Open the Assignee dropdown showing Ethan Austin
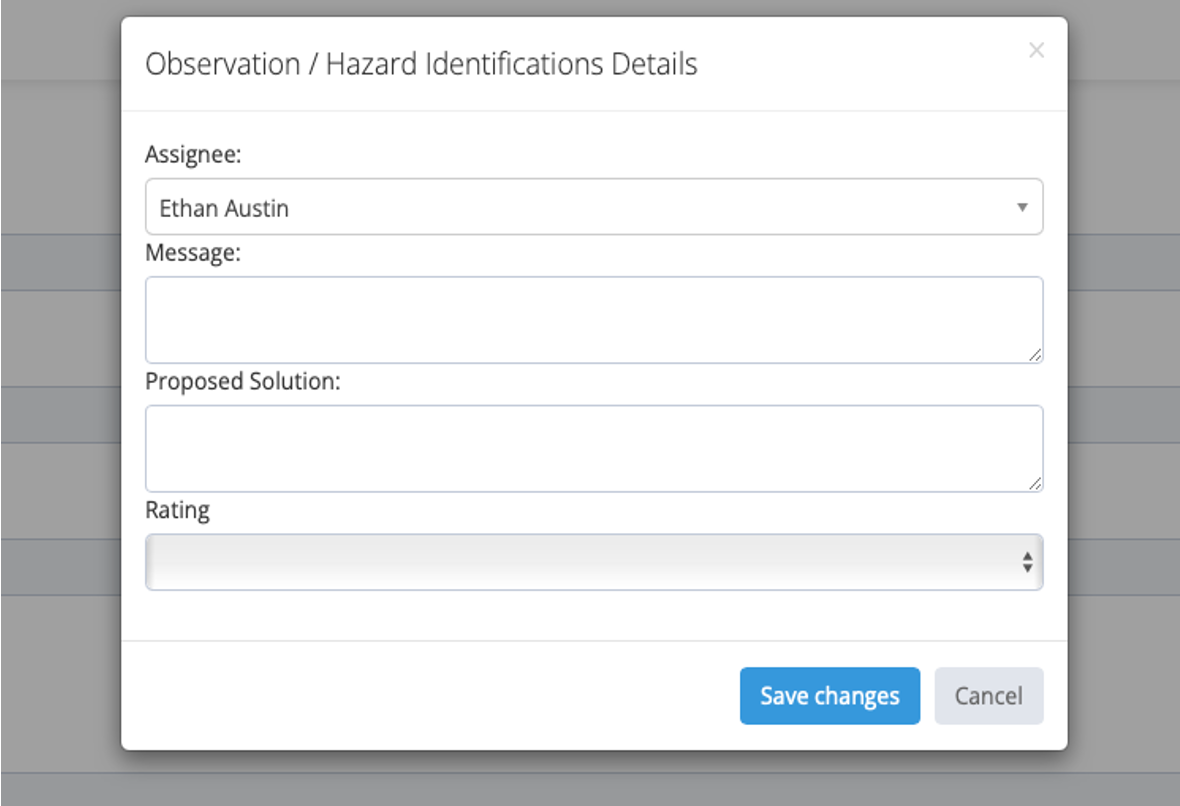This screenshot has height=806, width=1180. click(x=594, y=207)
